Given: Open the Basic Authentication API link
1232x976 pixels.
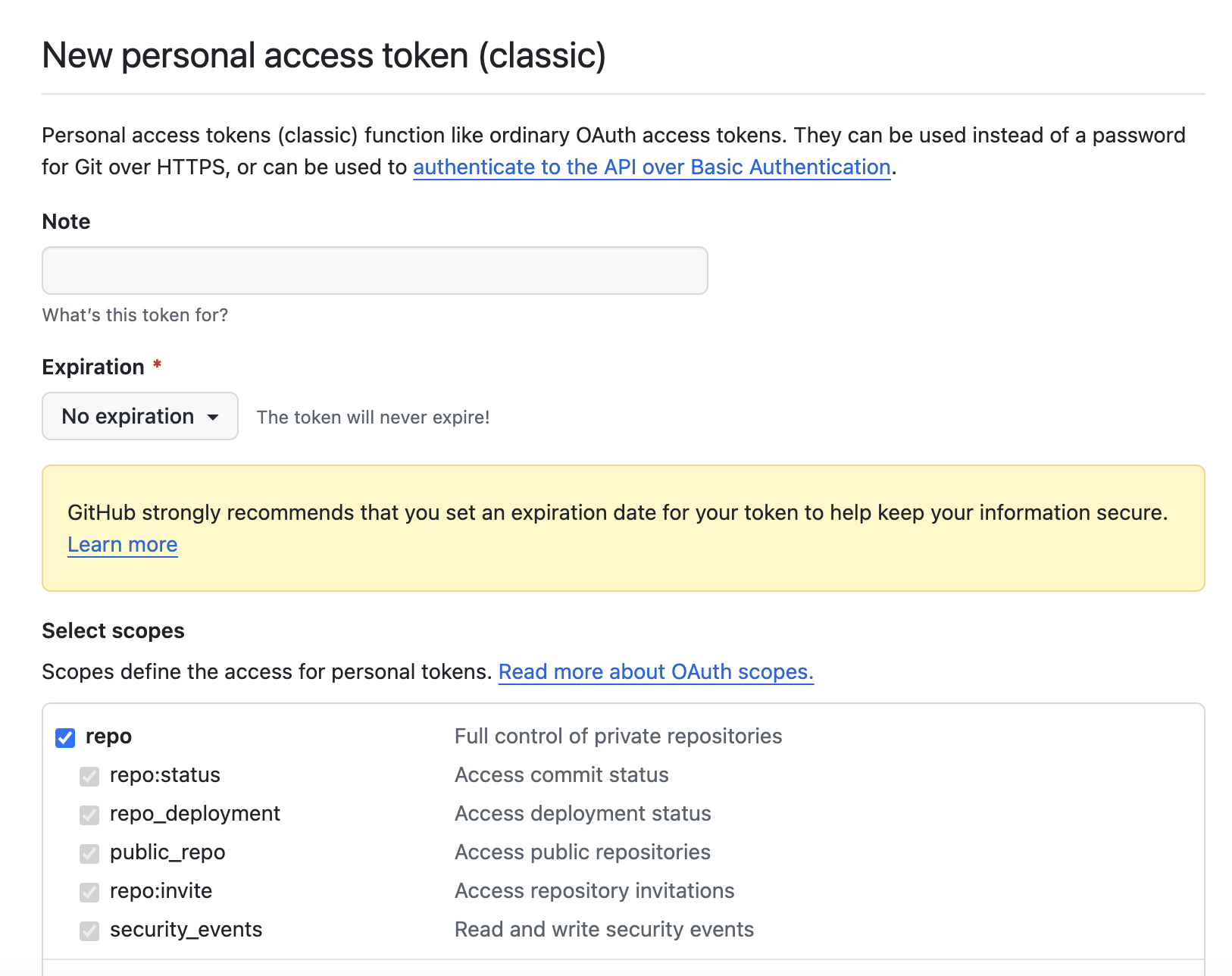Looking at the screenshot, I should pyautogui.click(x=652, y=167).
